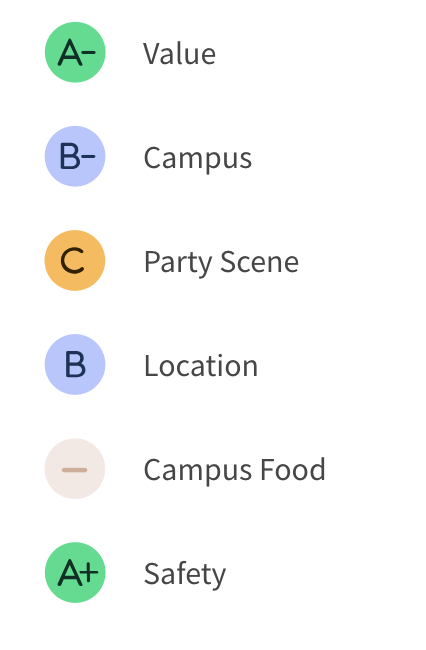Click the A- grade badge for Value
The image size is (426, 650).
[x=75, y=53]
